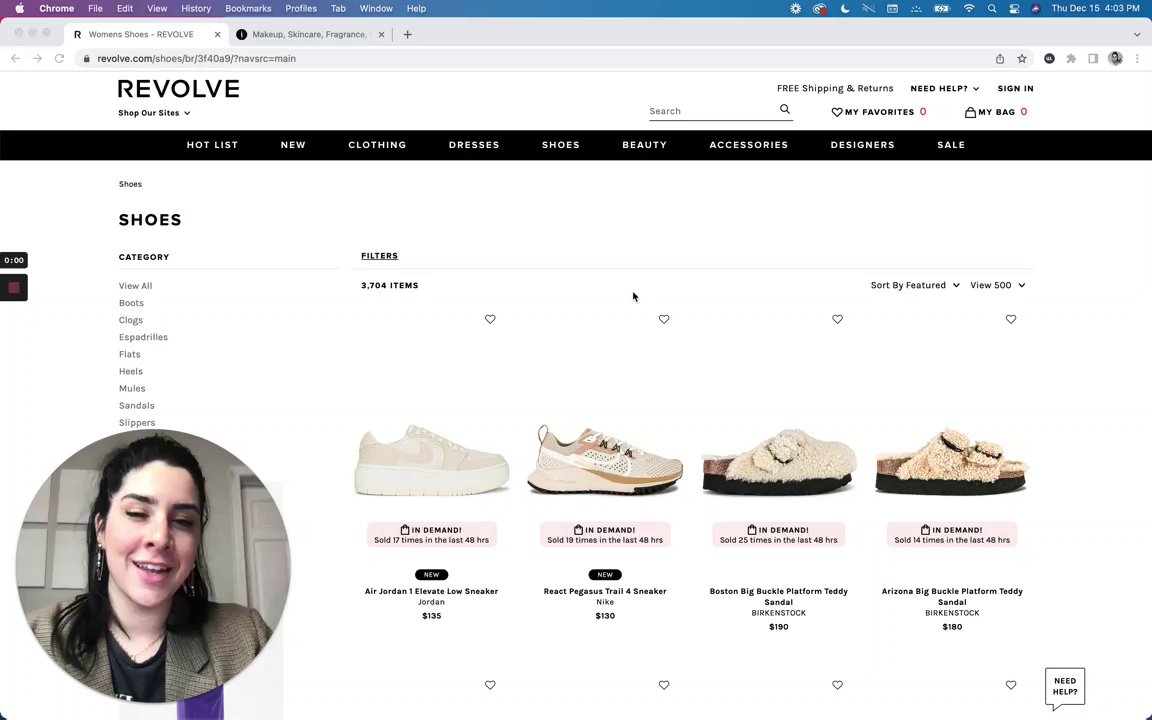This screenshot has height=720, width=1152.
Task: Open the Hot List nav menu
Action: click(212, 145)
